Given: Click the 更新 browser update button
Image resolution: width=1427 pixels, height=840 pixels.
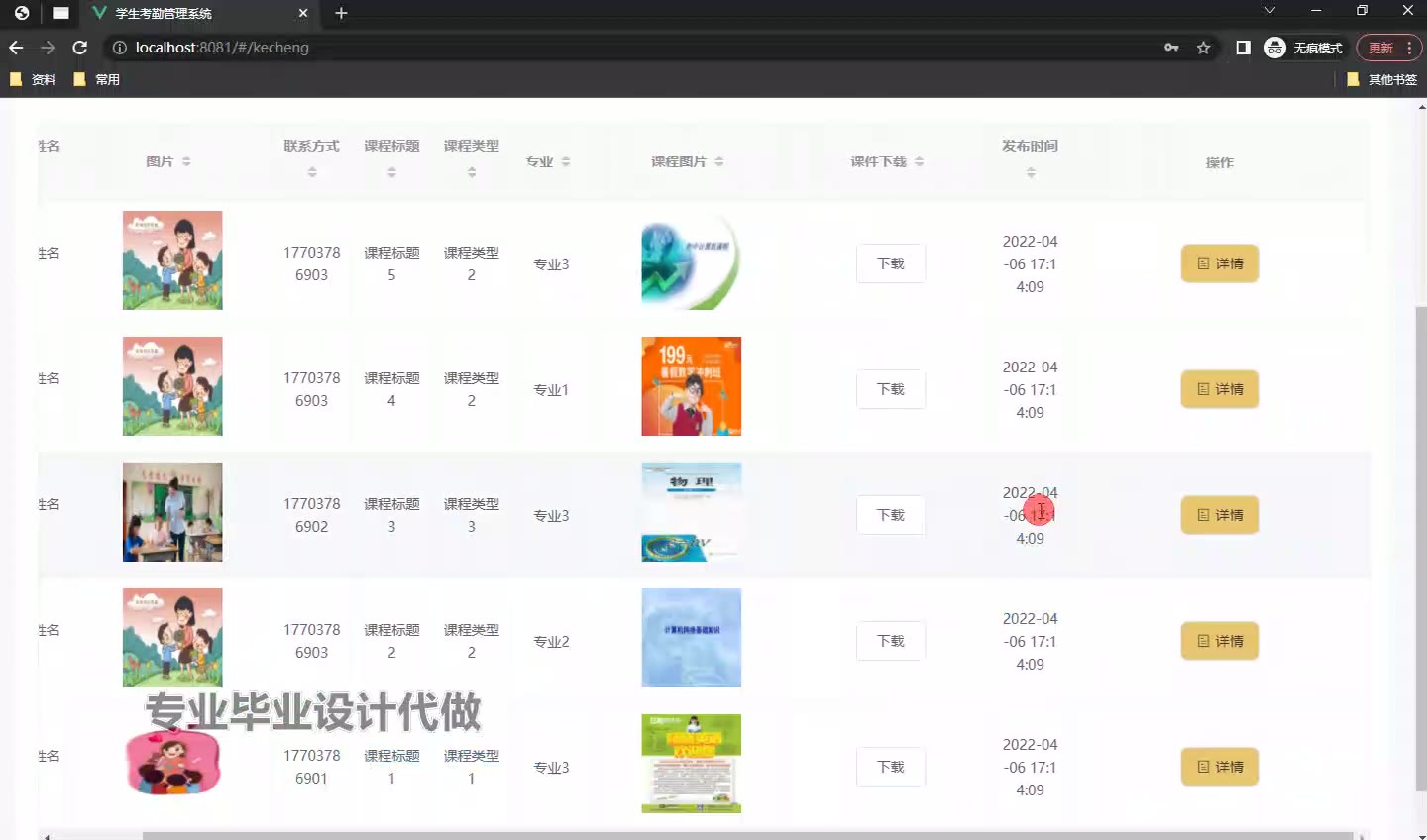Looking at the screenshot, I should tap(1380, 48).
